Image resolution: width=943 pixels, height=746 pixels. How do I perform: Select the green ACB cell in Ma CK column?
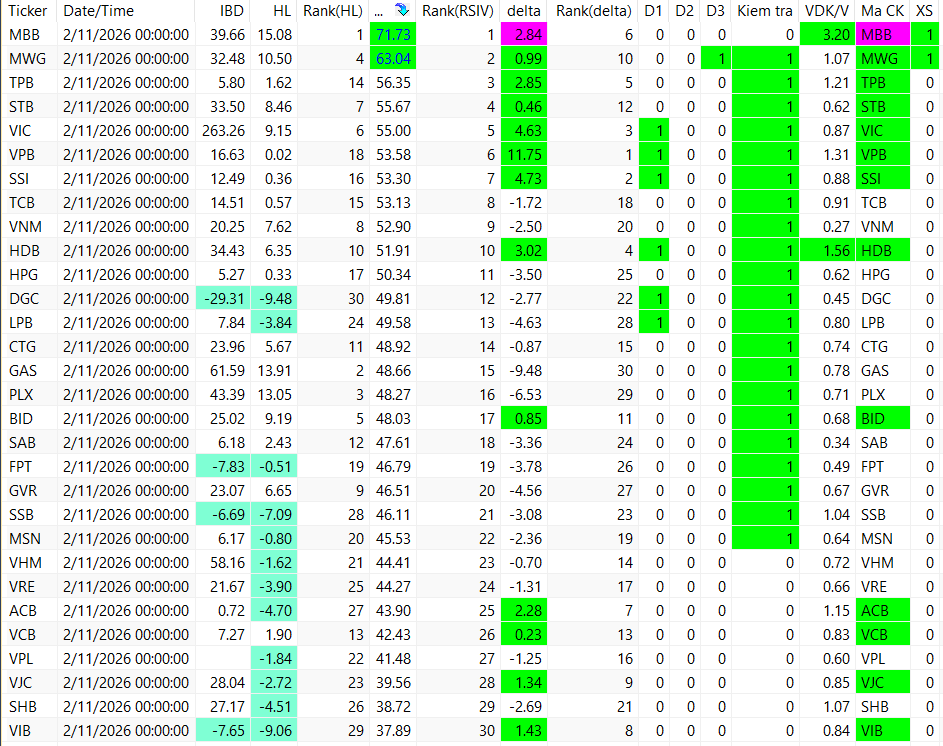[x=882, y=611]
